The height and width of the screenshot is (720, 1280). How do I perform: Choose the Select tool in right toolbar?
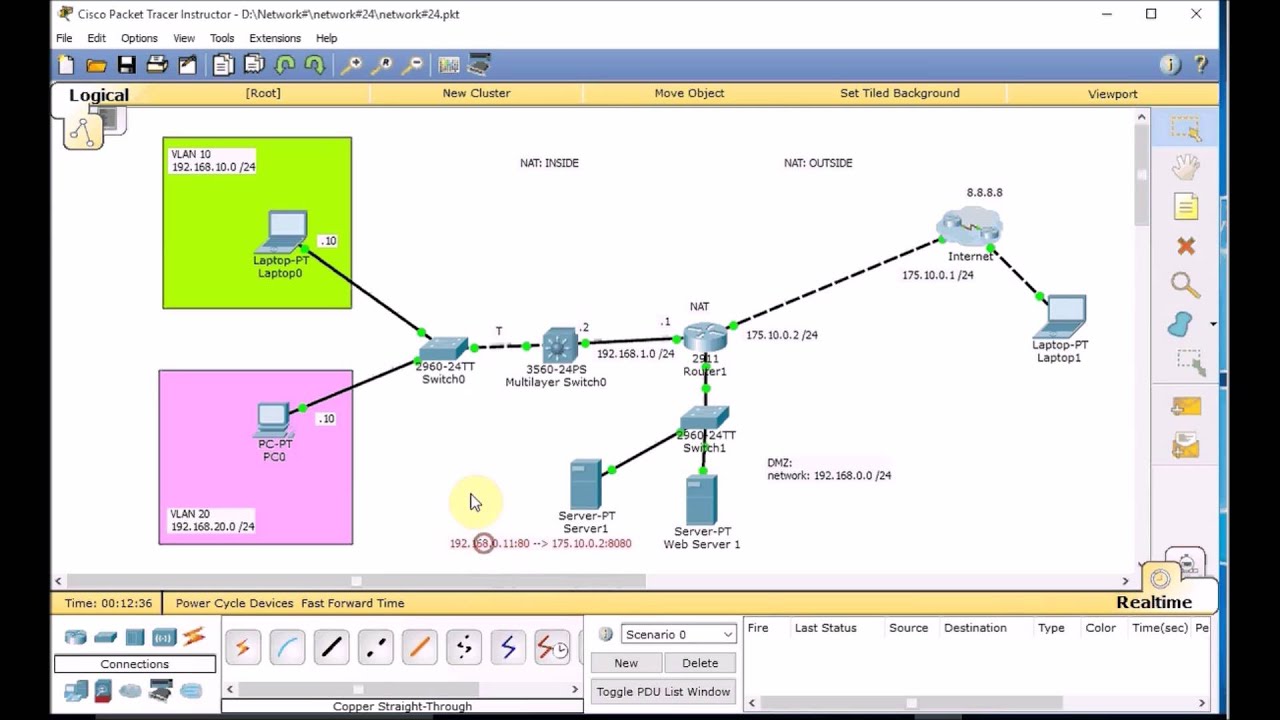1186,128
